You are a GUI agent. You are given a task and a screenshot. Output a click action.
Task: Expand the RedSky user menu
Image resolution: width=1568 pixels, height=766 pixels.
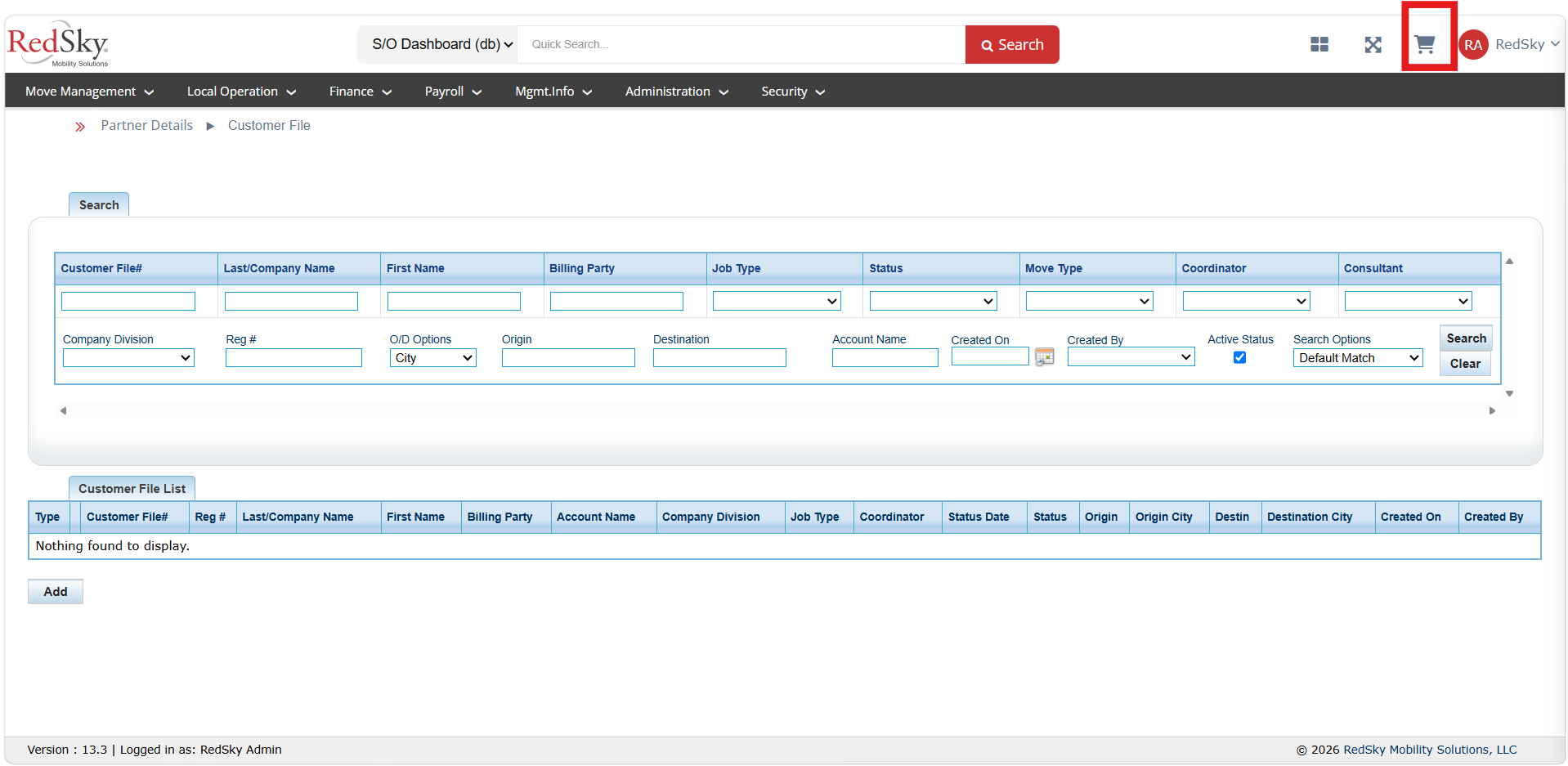click(x=1526, y=44)
